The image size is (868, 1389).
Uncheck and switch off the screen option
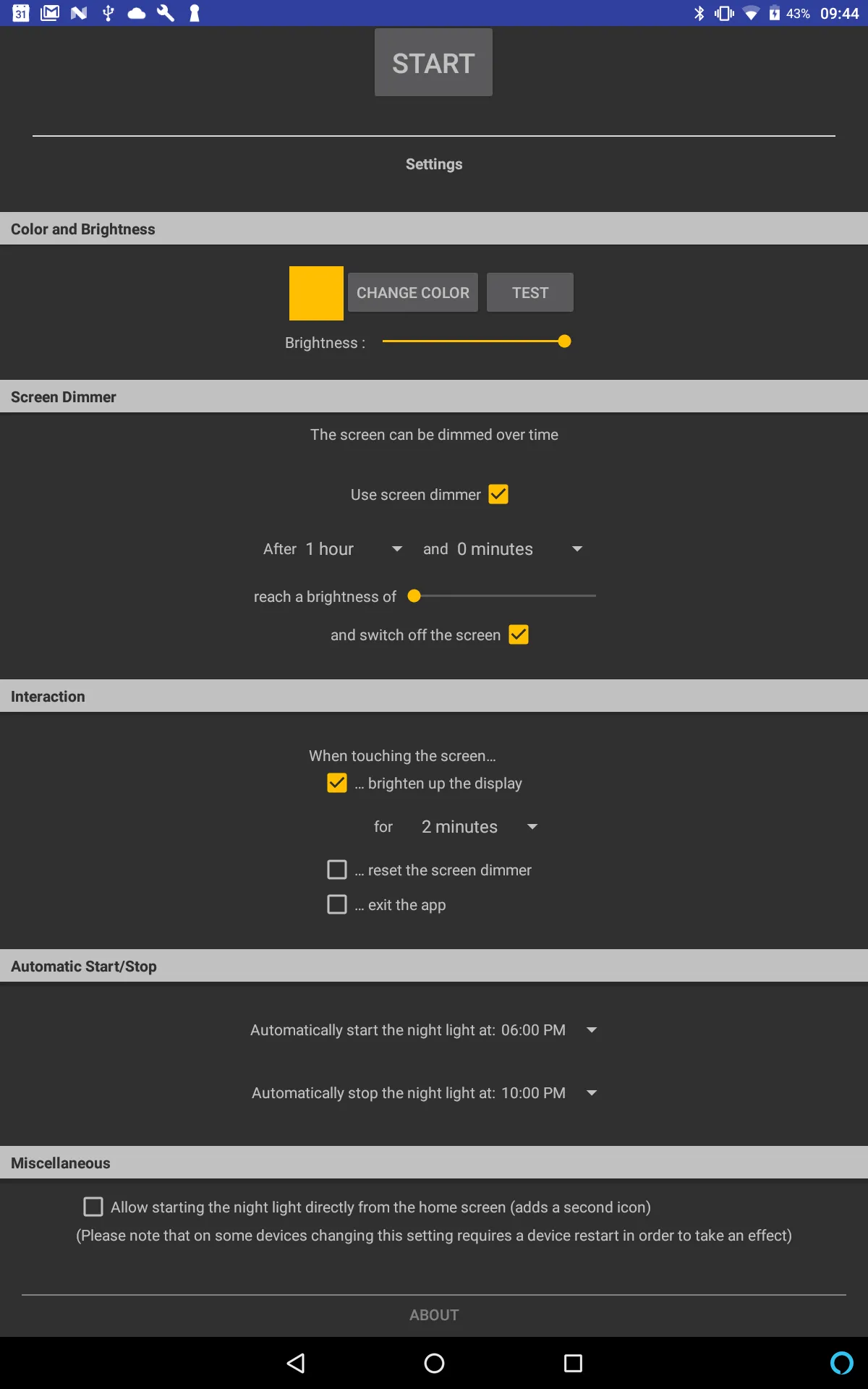click(x=519, y=634)
